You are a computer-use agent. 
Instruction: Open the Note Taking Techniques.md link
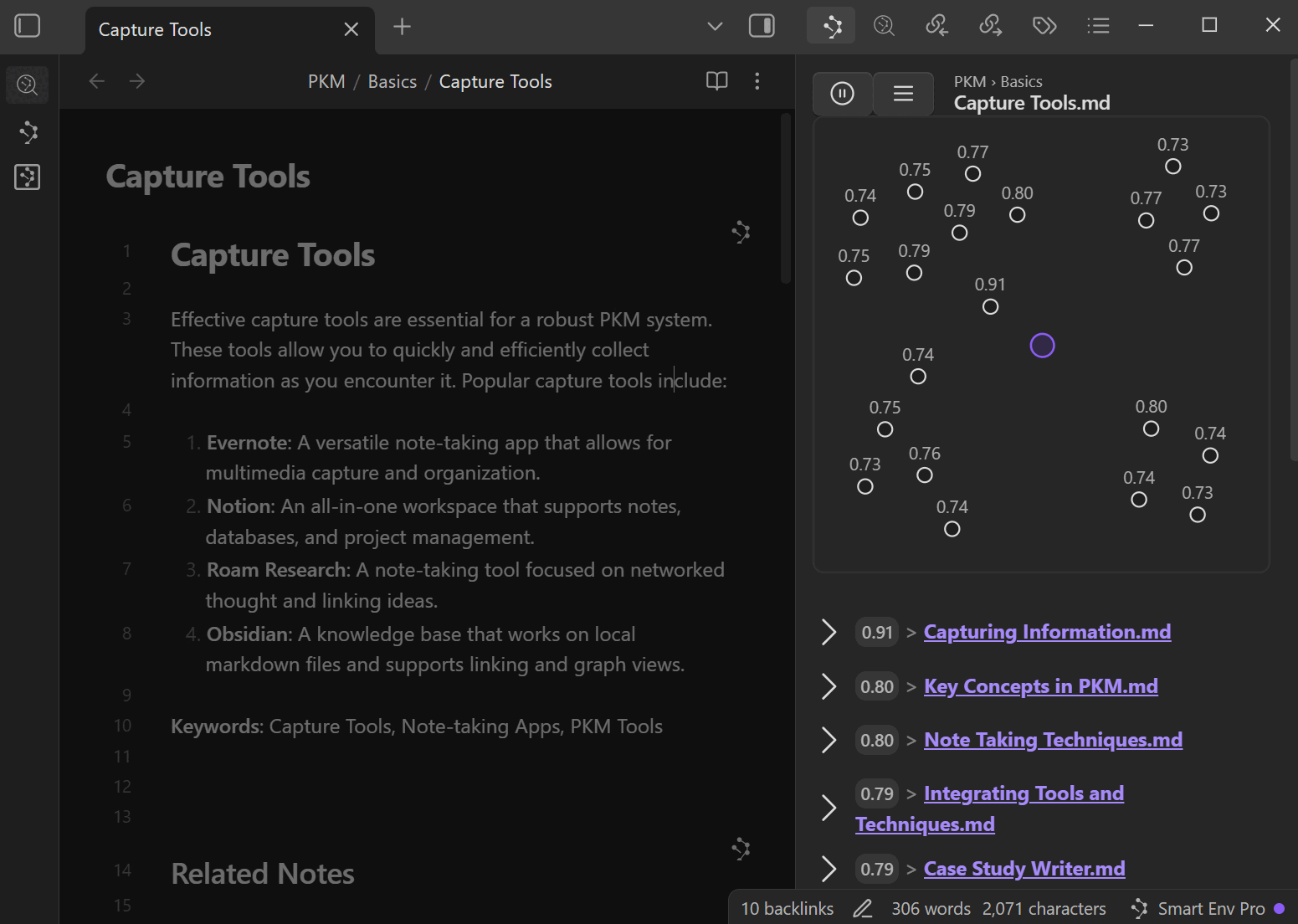click(x=1053, y=740)
